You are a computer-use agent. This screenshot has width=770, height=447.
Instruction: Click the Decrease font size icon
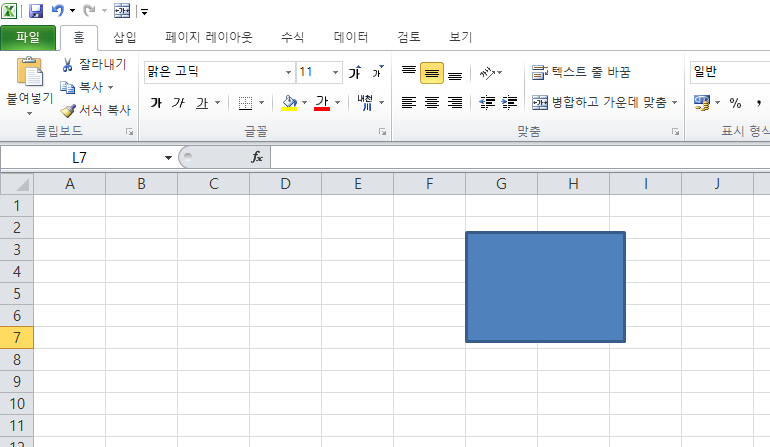click(x=378, y=72)
